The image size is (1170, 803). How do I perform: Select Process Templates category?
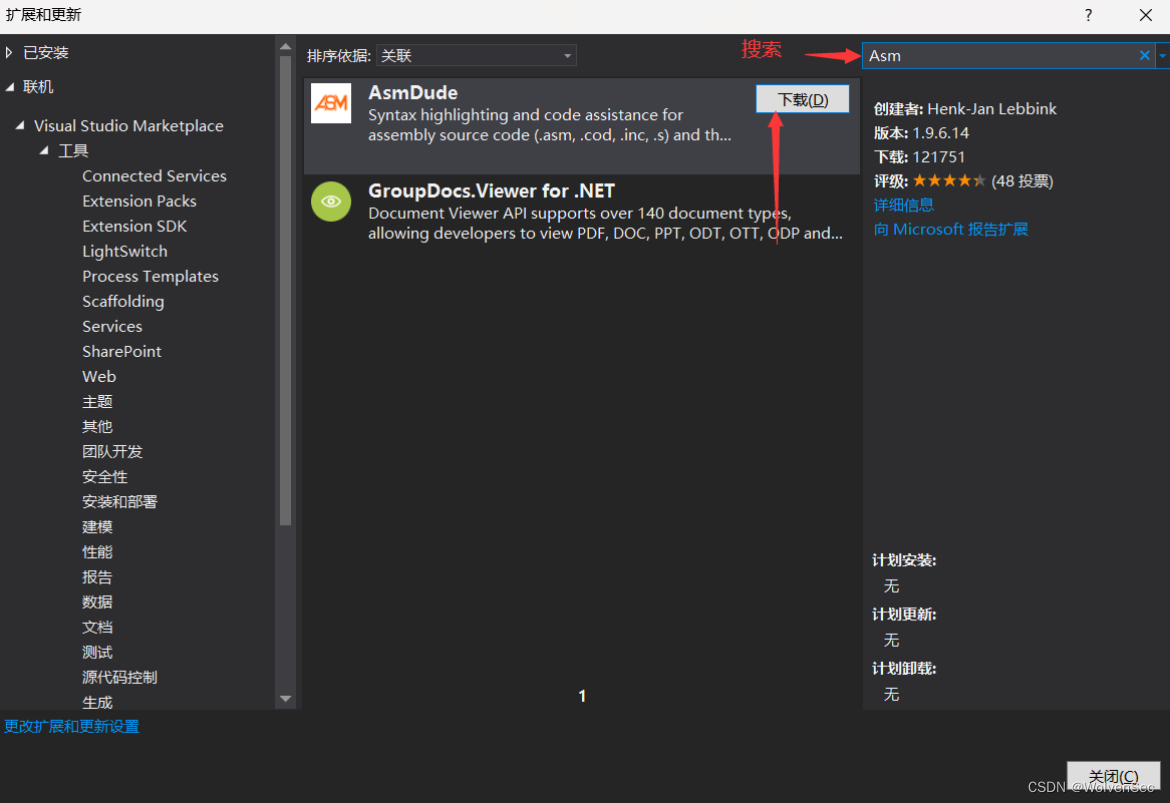150,276
